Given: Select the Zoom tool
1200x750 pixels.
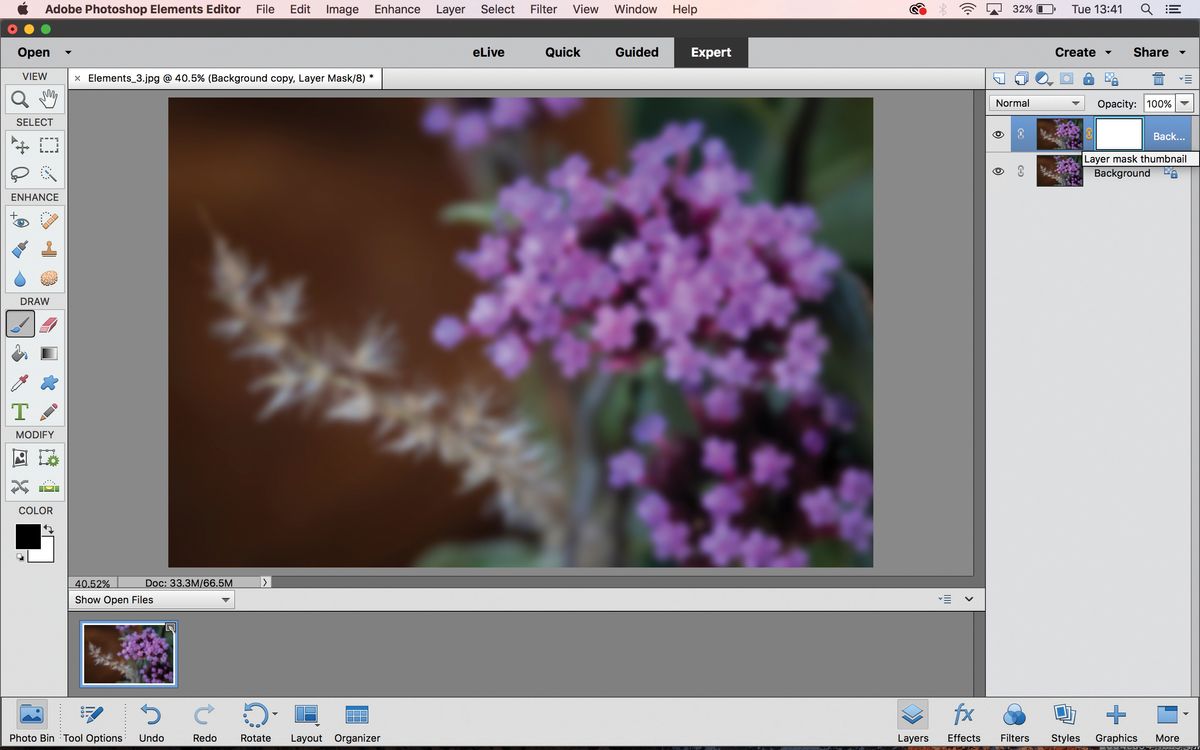Looking at the screenshot, I should coord(20,99).
